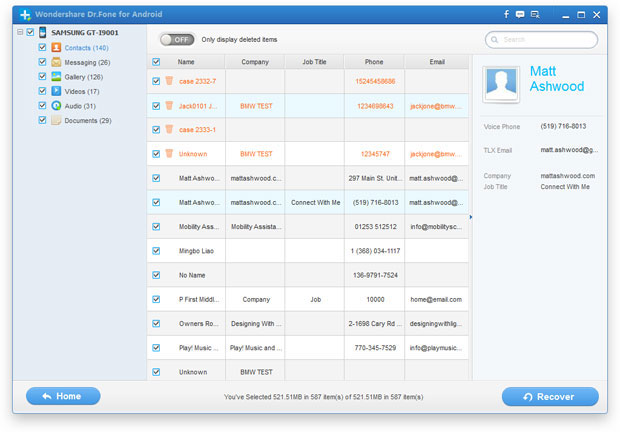Screen dimensions: 620x432
Task: Sort by the Company column header
Action: pos(255,62)
